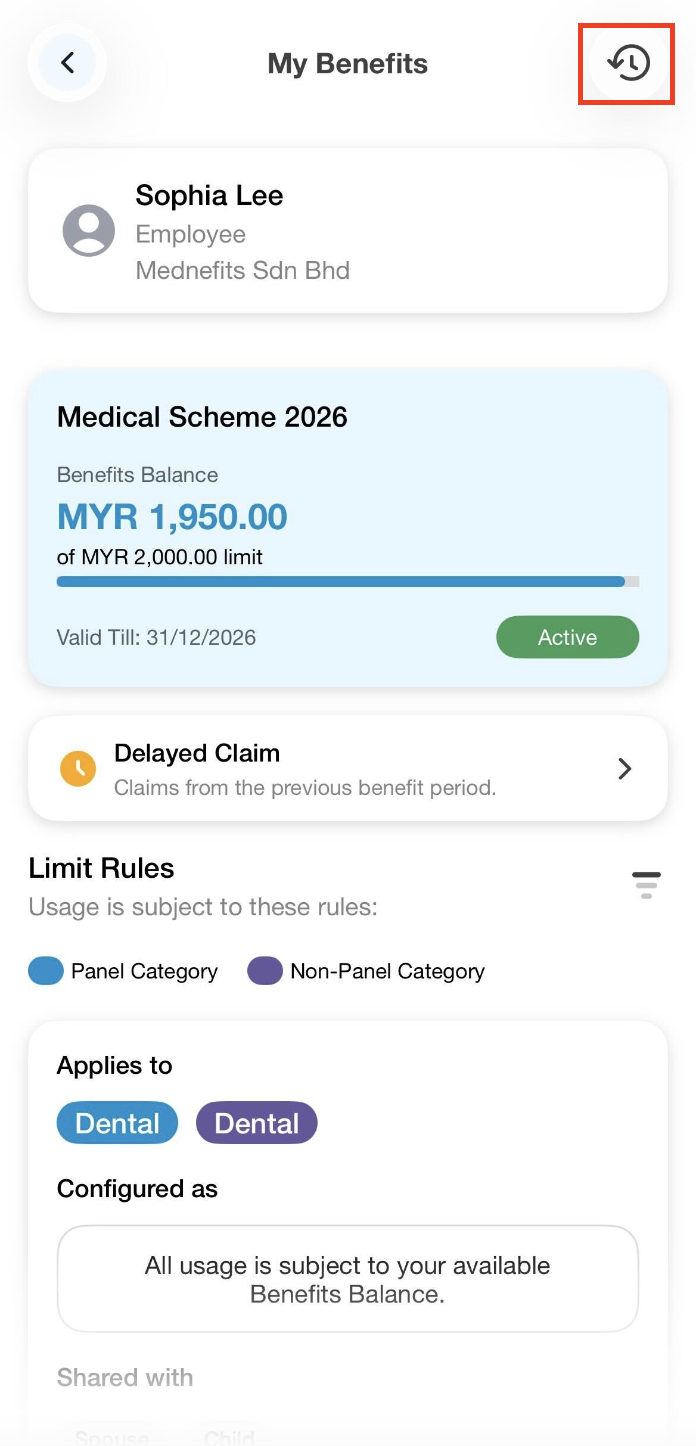696x1446 pixels.
Task: Tap the green Active status badge
Action: click(567, 637)
